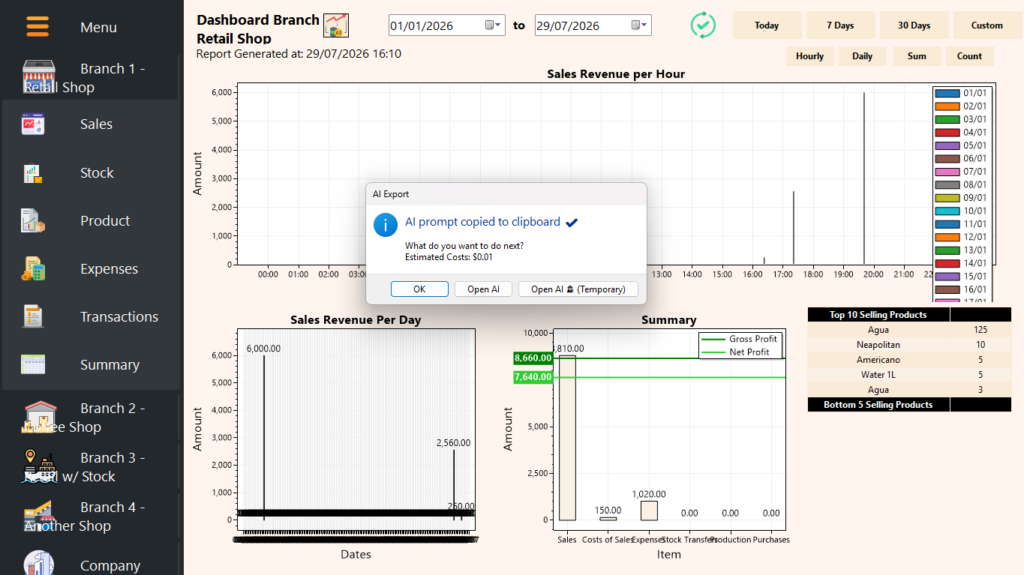Click the Branch 2 Coffee Shop building icon
This screenshot has height=575, width=1024.
point(40,417)
